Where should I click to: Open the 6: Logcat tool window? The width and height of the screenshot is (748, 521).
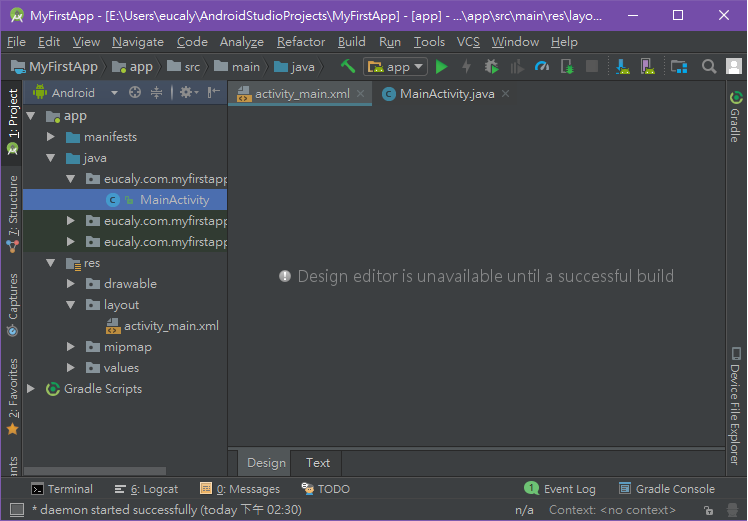click(x=146, y=489)
